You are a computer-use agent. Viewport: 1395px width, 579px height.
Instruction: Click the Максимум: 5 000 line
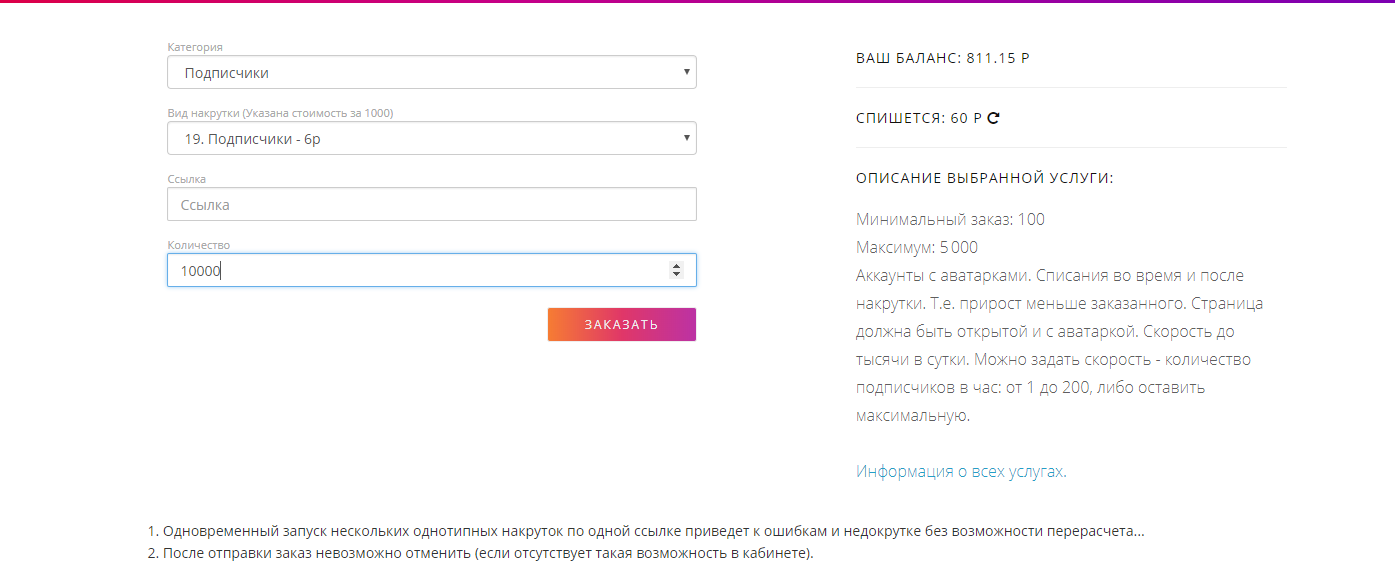tap(917, 247)
